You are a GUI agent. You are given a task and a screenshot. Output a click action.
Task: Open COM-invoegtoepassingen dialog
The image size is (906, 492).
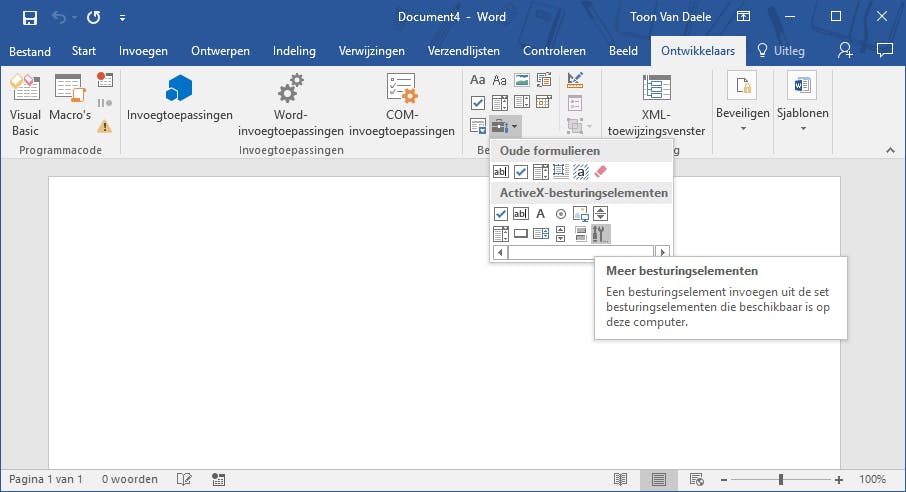click(x=402, y=105)
